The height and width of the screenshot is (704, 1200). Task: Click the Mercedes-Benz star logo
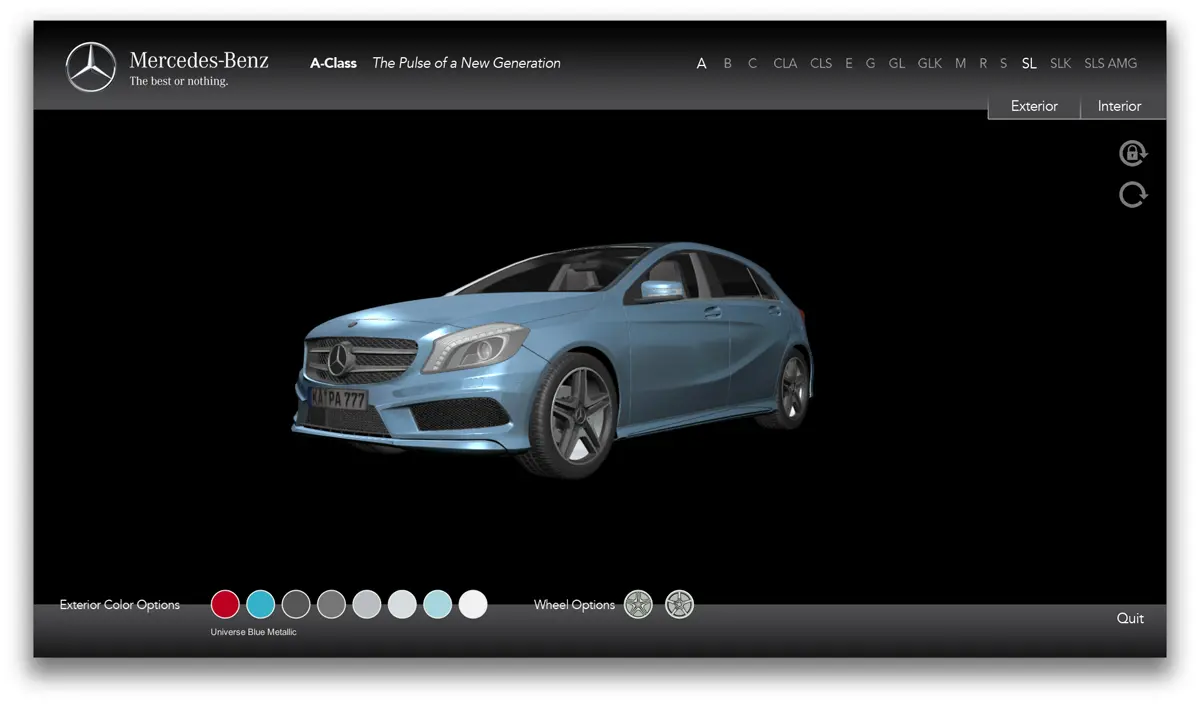click(91, 67)
